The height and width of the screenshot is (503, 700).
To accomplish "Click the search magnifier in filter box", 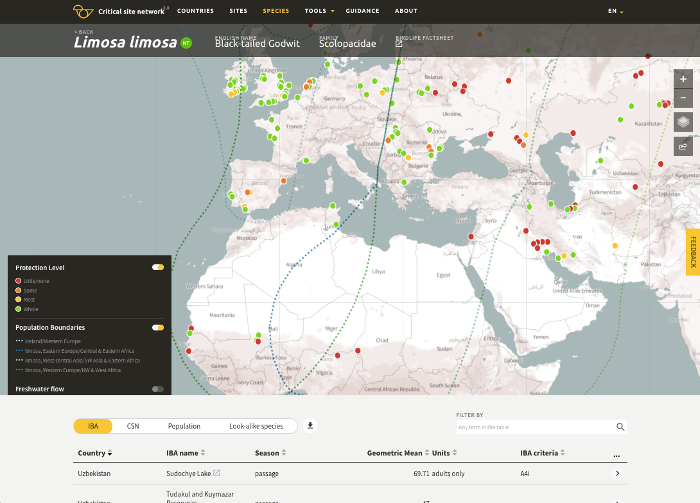I will [620, 427].
